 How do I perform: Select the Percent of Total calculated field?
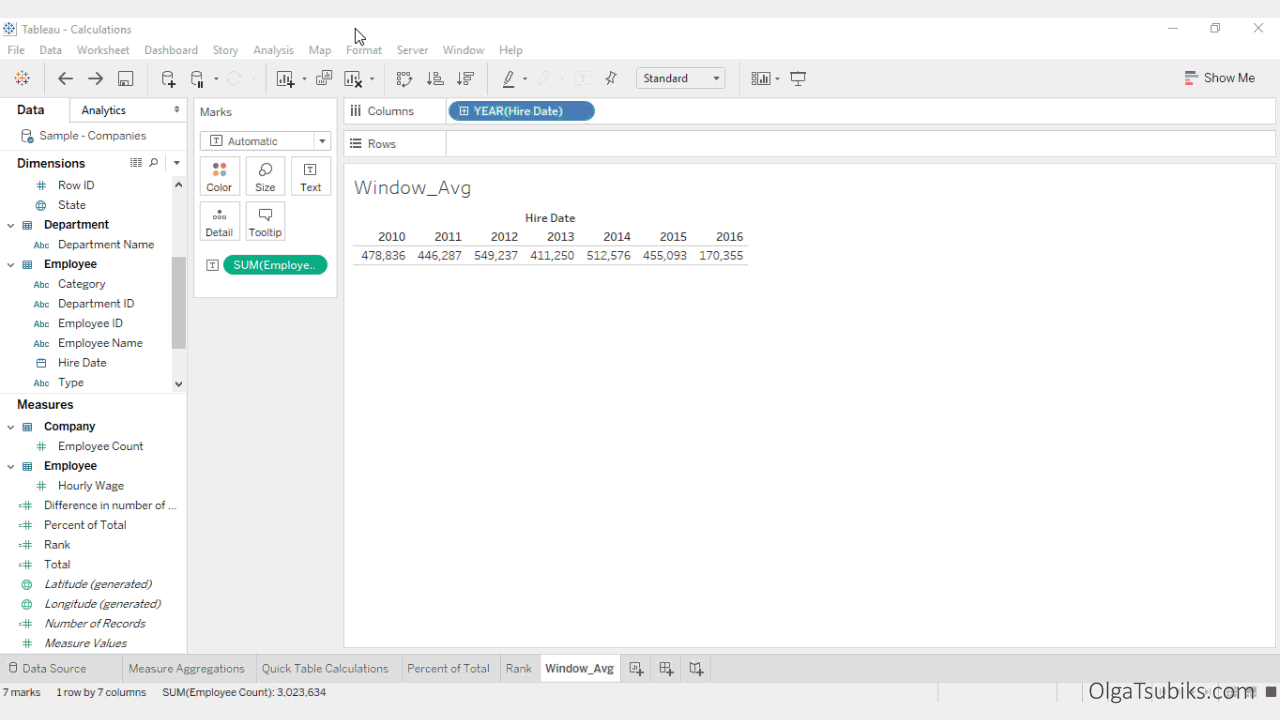[x=85, y=525]
